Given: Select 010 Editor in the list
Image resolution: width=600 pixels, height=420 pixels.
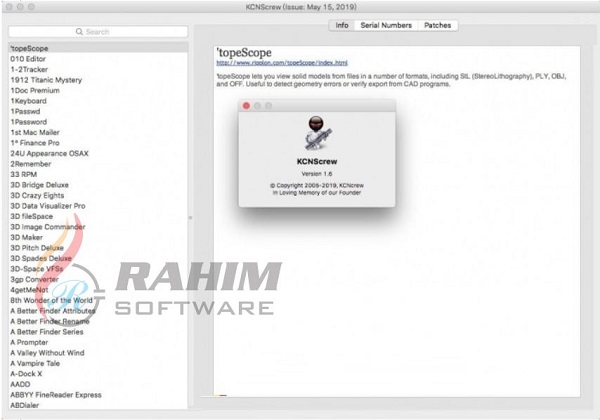Looking at the screenshot, I should [98, 59].
